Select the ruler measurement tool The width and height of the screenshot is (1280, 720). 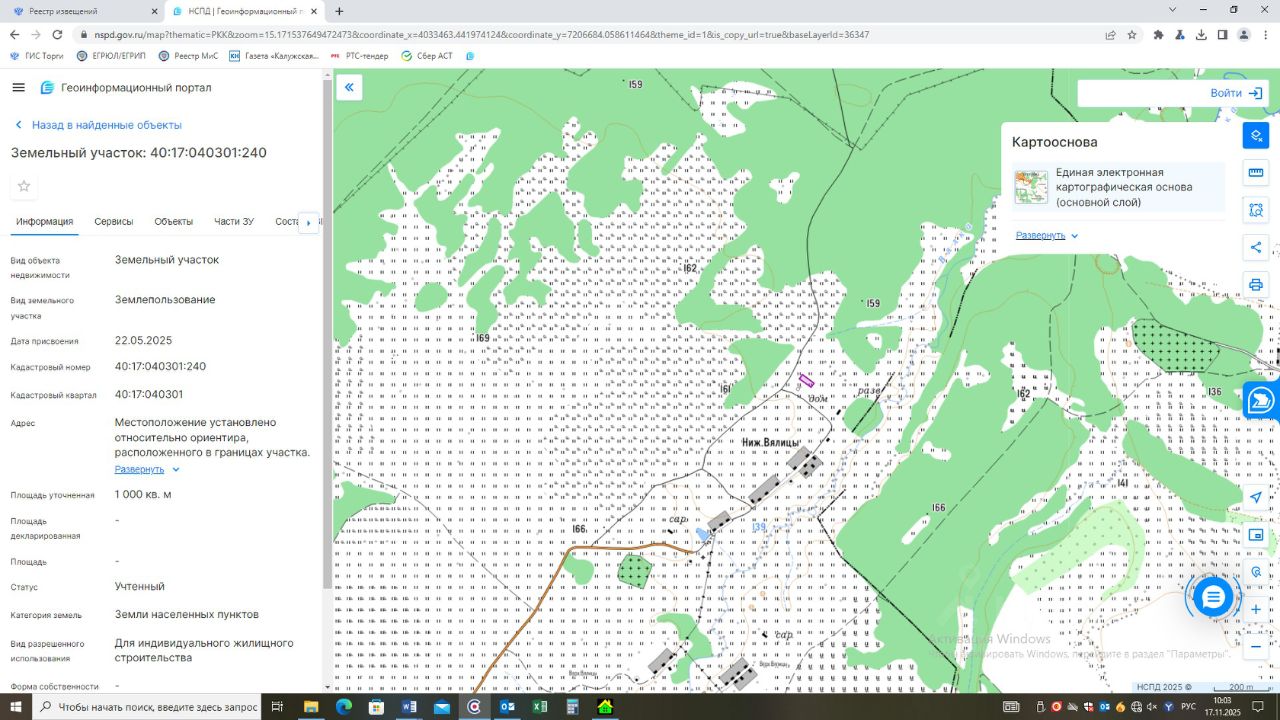[1256, 173]
